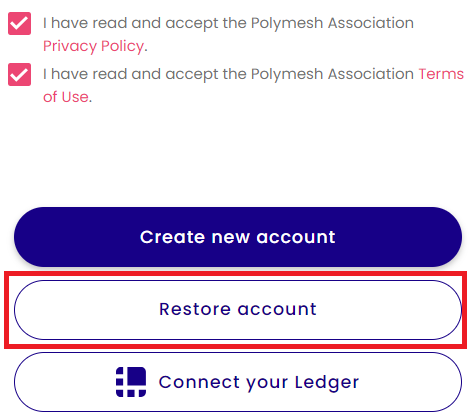Click the second "I have read and accept" label
Image resolution: width=473 pixels, height=418 pixels.
[x=228, y=74]
